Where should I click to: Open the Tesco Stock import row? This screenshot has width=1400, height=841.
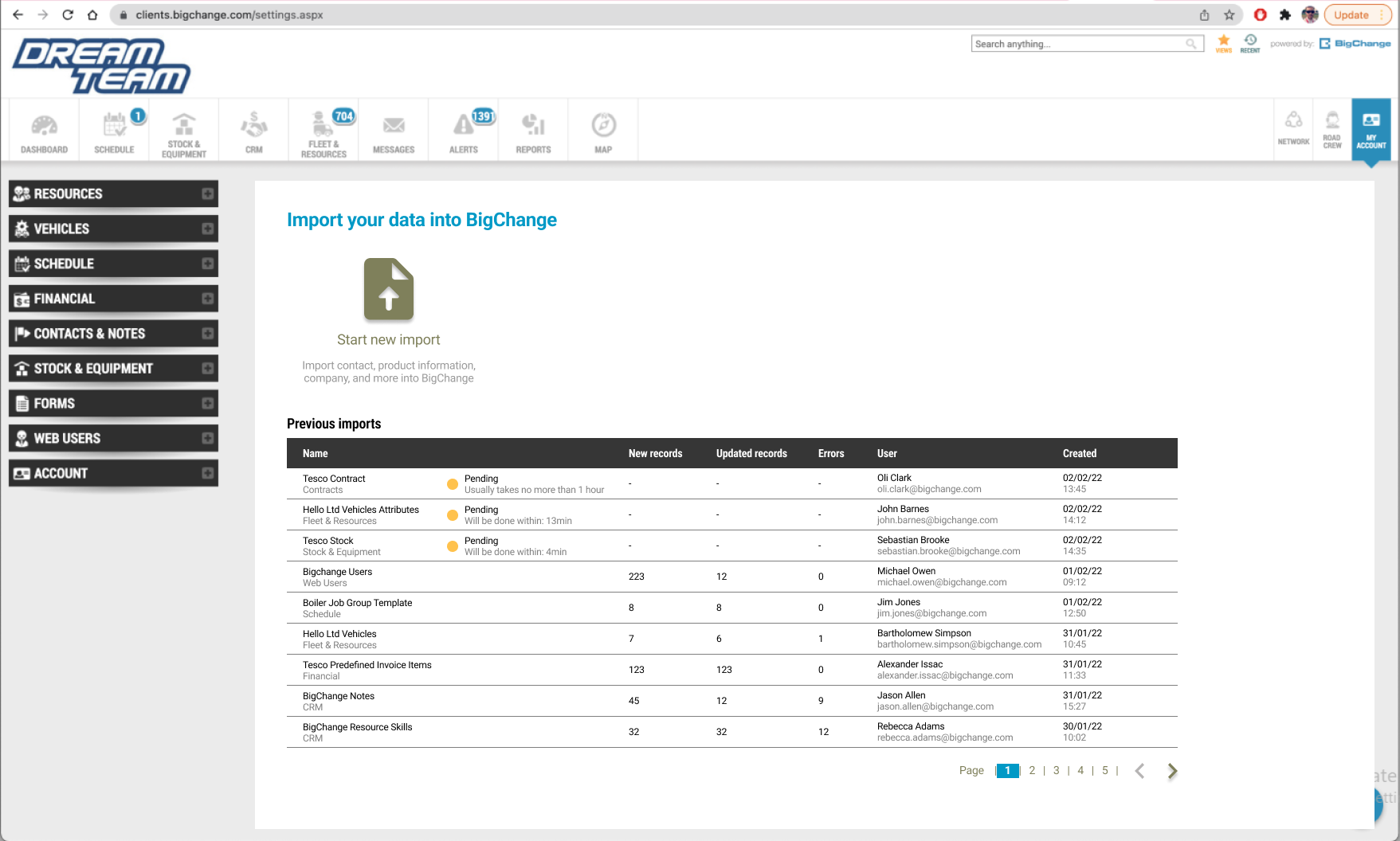[732, 546]
